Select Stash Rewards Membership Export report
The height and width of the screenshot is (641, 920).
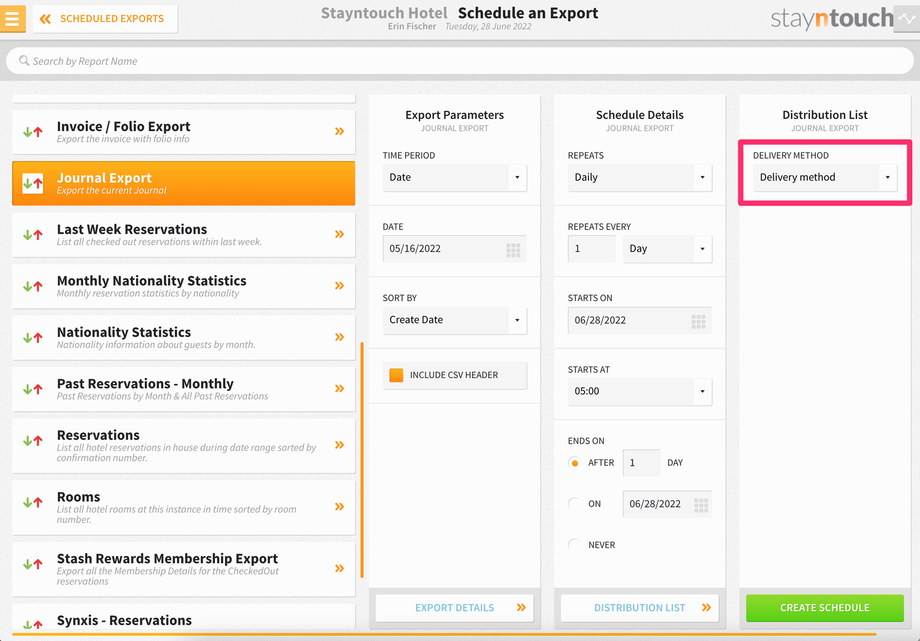pos(184,568)
